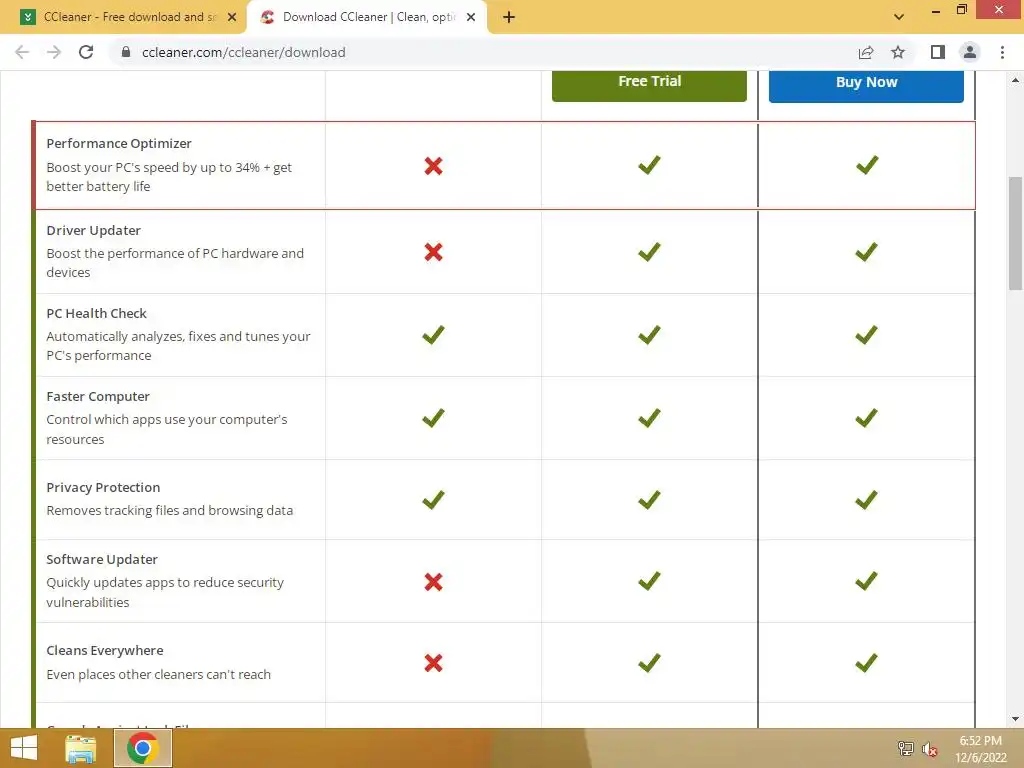Click Buy Now column checkmark for Software Updater
Viewport: 1024px width, 768px height.
click(866, 581)
